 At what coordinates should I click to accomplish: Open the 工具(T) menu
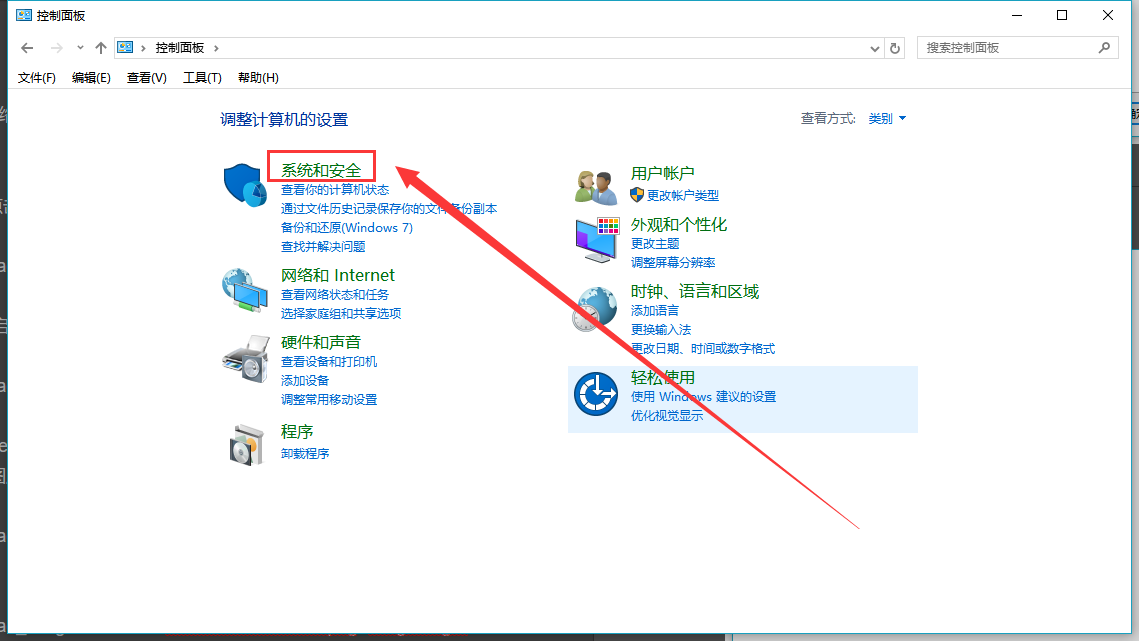[x=202, y=78]
